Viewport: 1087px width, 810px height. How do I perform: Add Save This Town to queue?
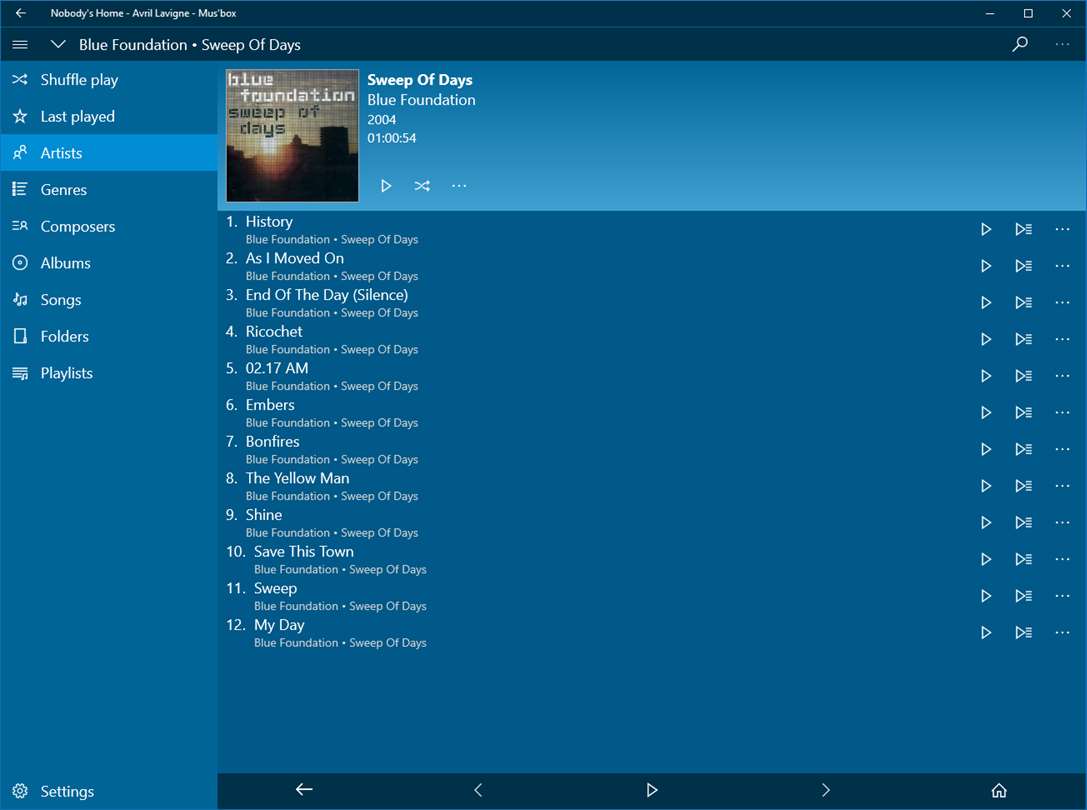coord(1023,560)
